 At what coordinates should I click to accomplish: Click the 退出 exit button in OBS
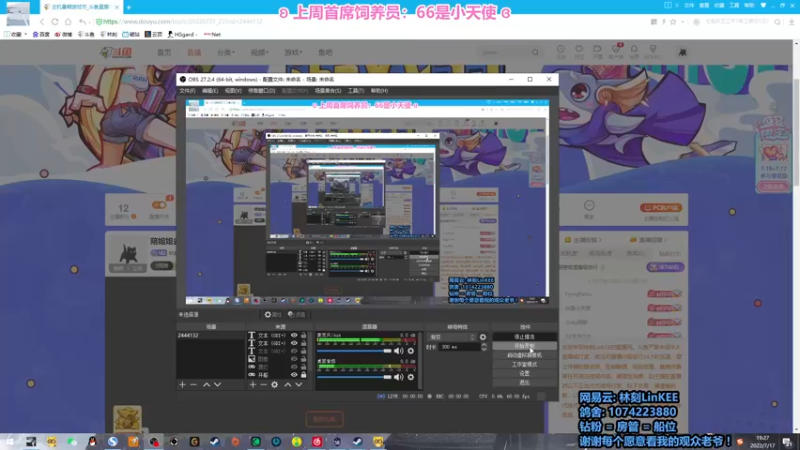524,383
